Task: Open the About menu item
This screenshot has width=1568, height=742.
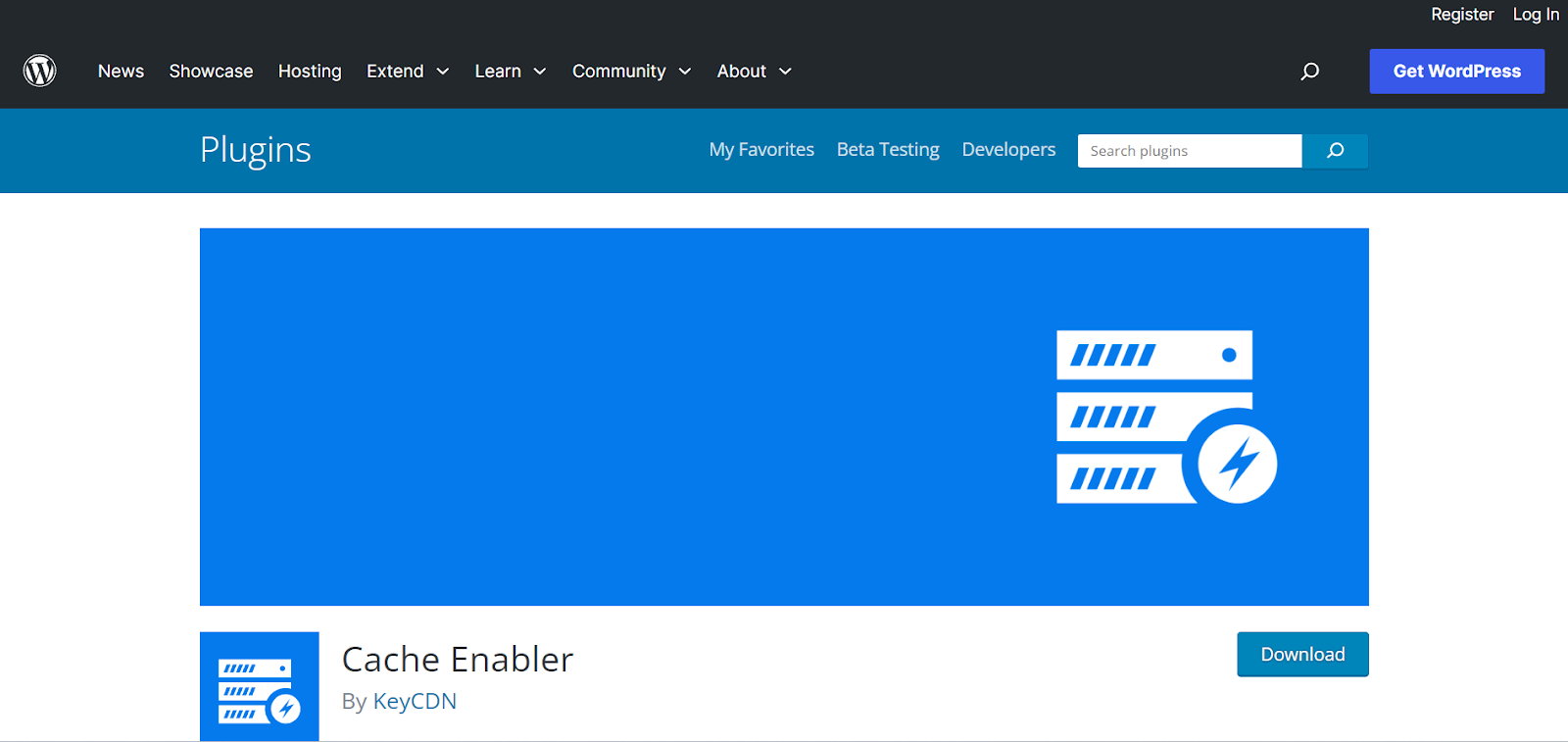Action: click(742, 71)
